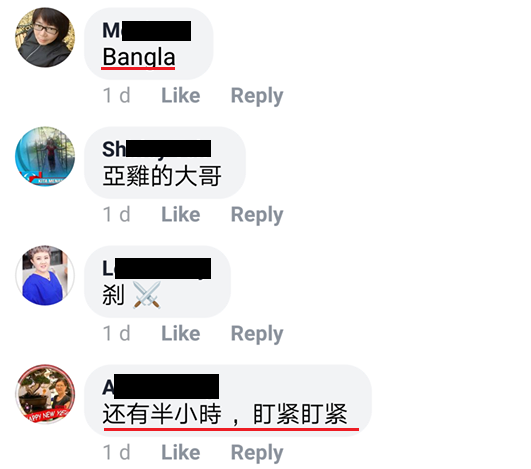The width and height of the screenshot is (531, 469).
Task: Click the 亞雞的大哥 comment text
Action: (x=162, y=176)
